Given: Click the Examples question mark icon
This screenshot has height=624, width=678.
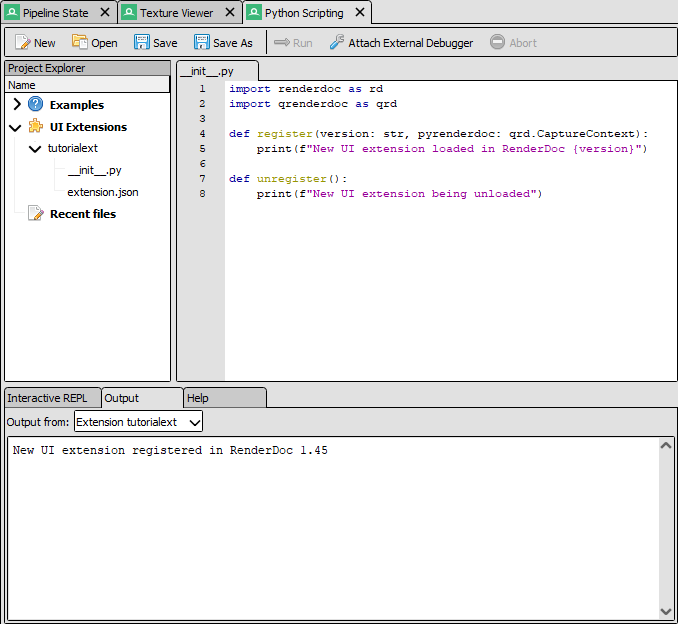Looking at the screenshot, I should [35, 104].
